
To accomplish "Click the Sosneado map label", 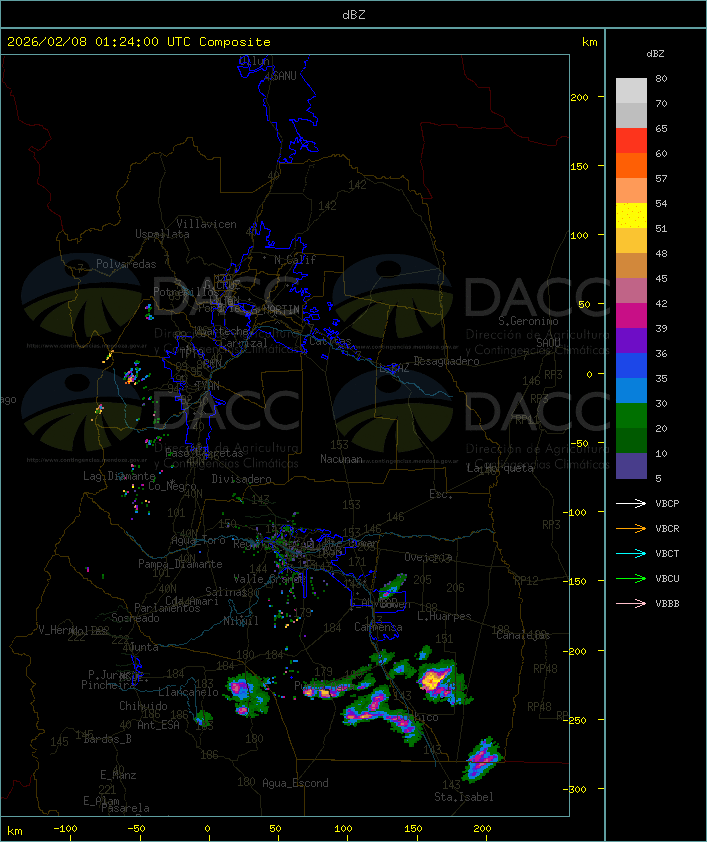I will [135, 618].
